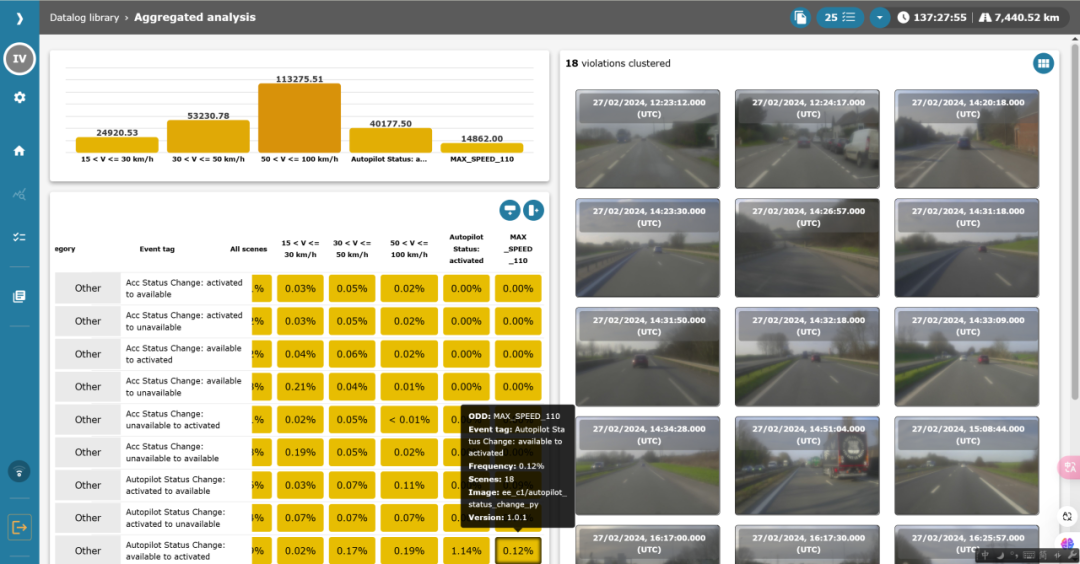
Task: Click the pink translate icon at right edge
Action: coord(1069,468)
